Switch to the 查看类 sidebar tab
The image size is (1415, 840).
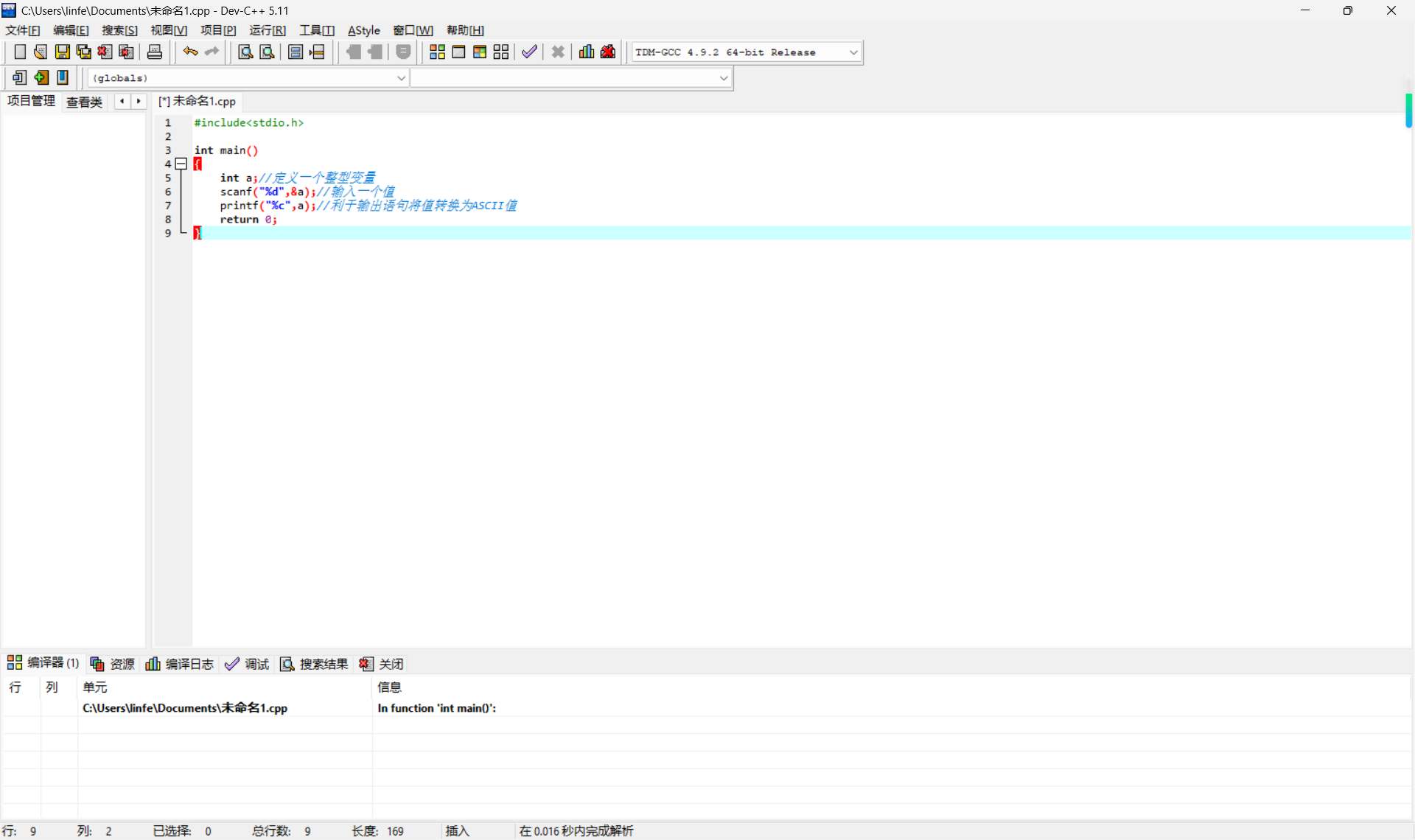point(84,102)
